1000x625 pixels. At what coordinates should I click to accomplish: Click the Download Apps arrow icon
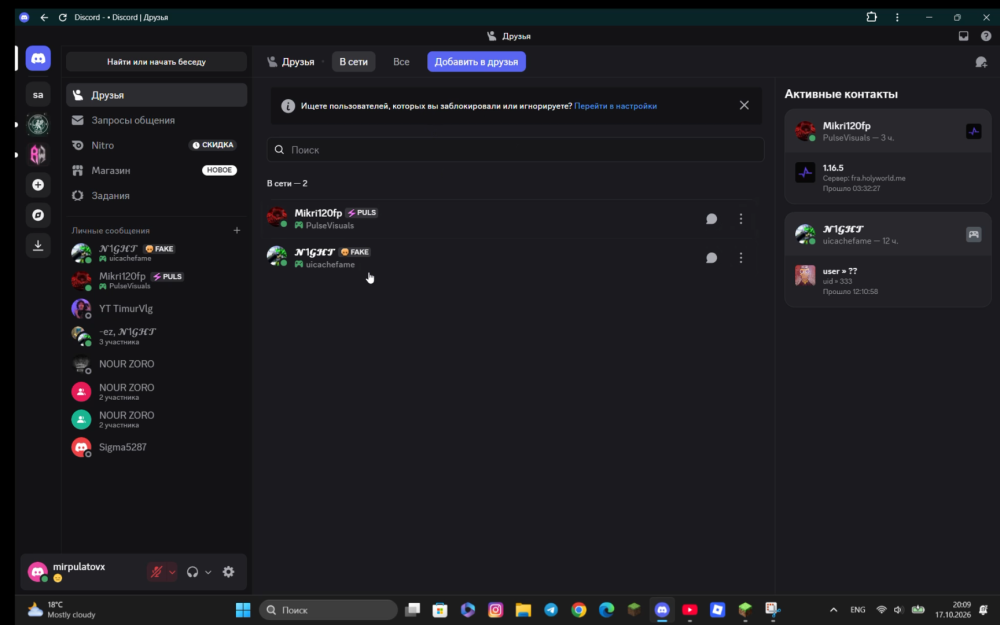pyautogui.click(x=38, y=246)
